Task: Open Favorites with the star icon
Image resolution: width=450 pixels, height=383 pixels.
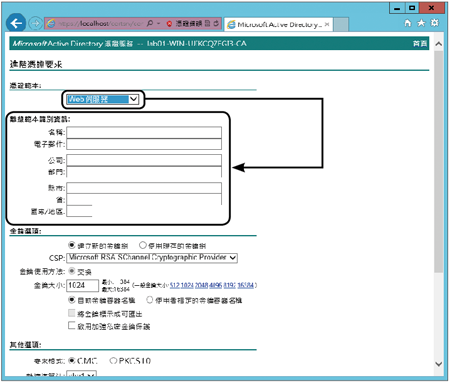Action: [x=421, y=23]
